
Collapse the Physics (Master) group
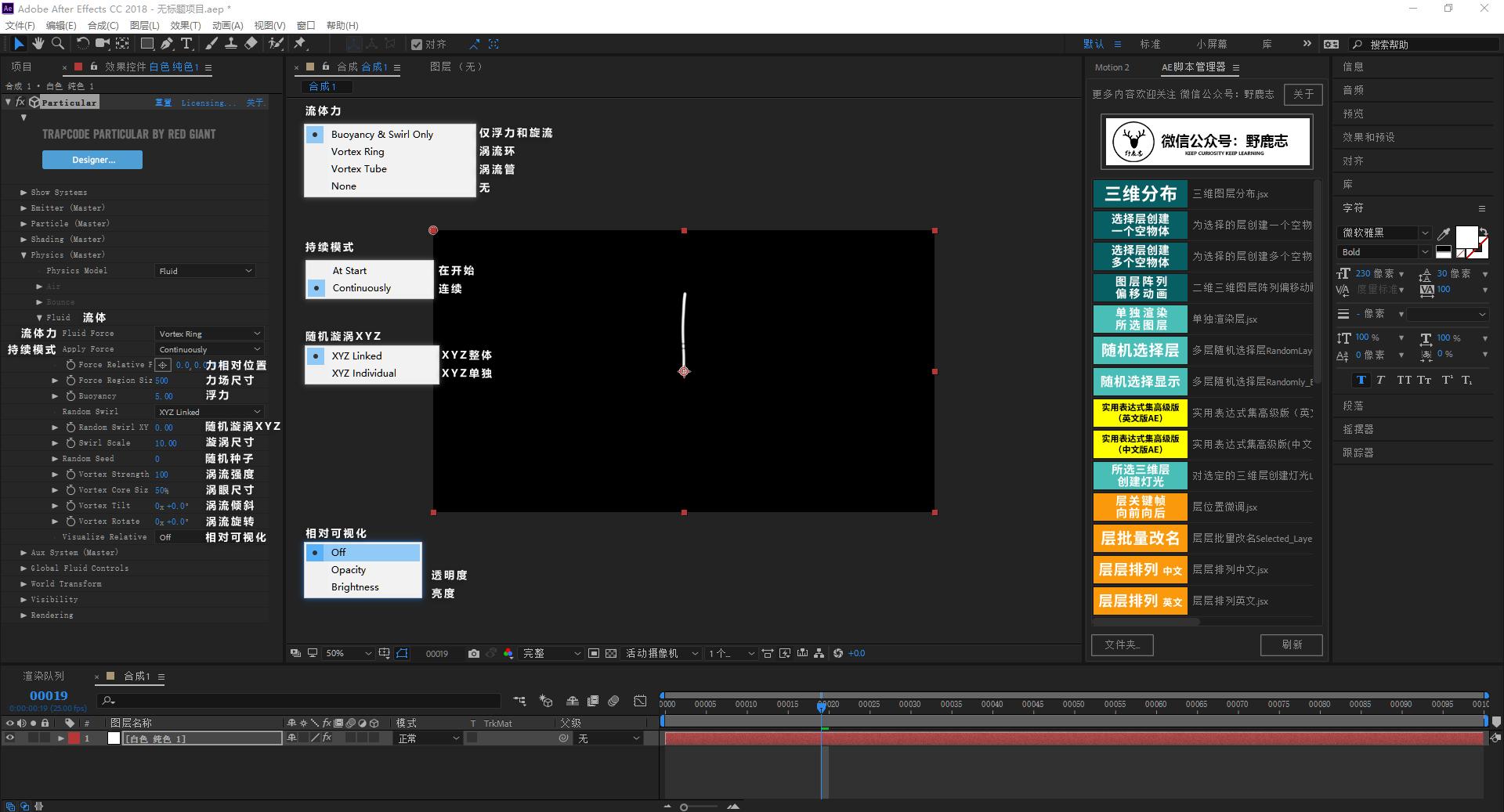point(23,255)
